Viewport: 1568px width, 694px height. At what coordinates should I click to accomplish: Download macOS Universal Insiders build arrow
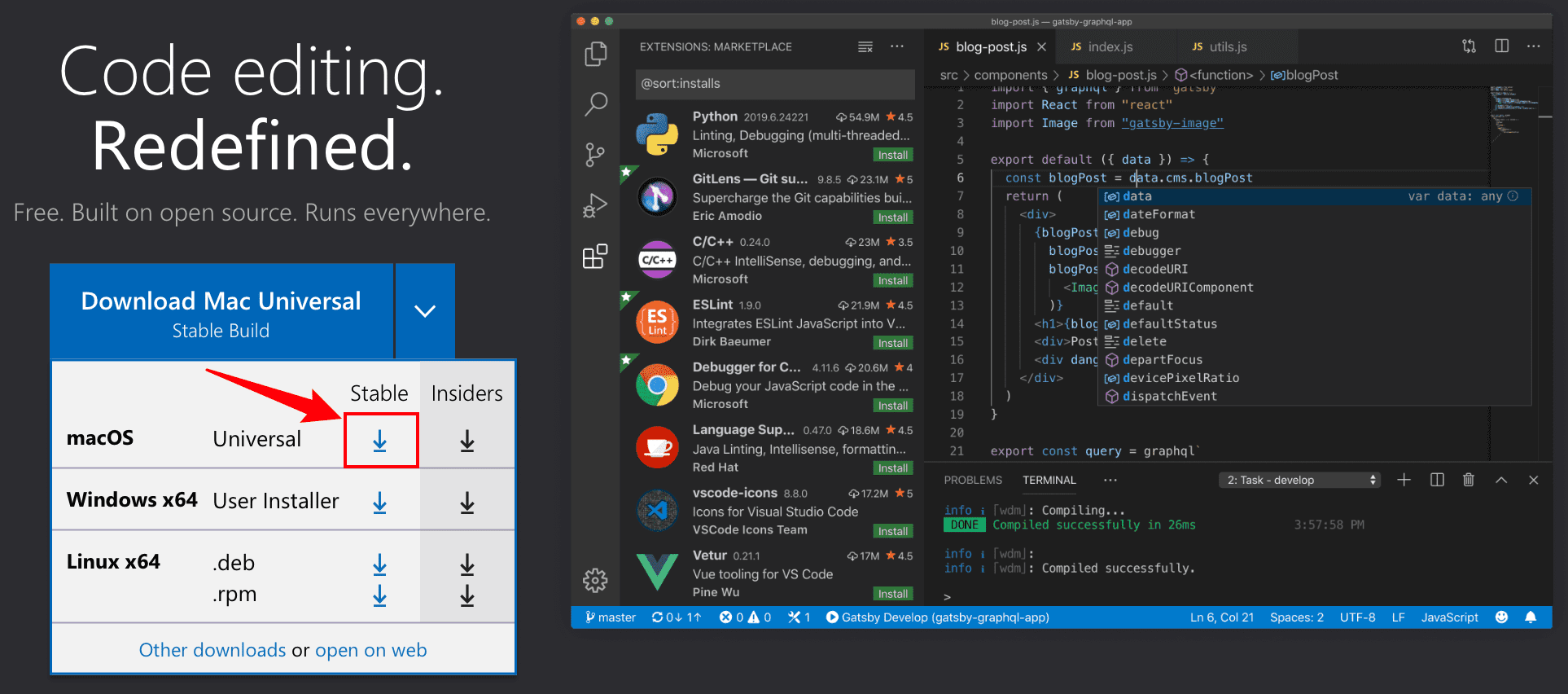coord(467,441)
